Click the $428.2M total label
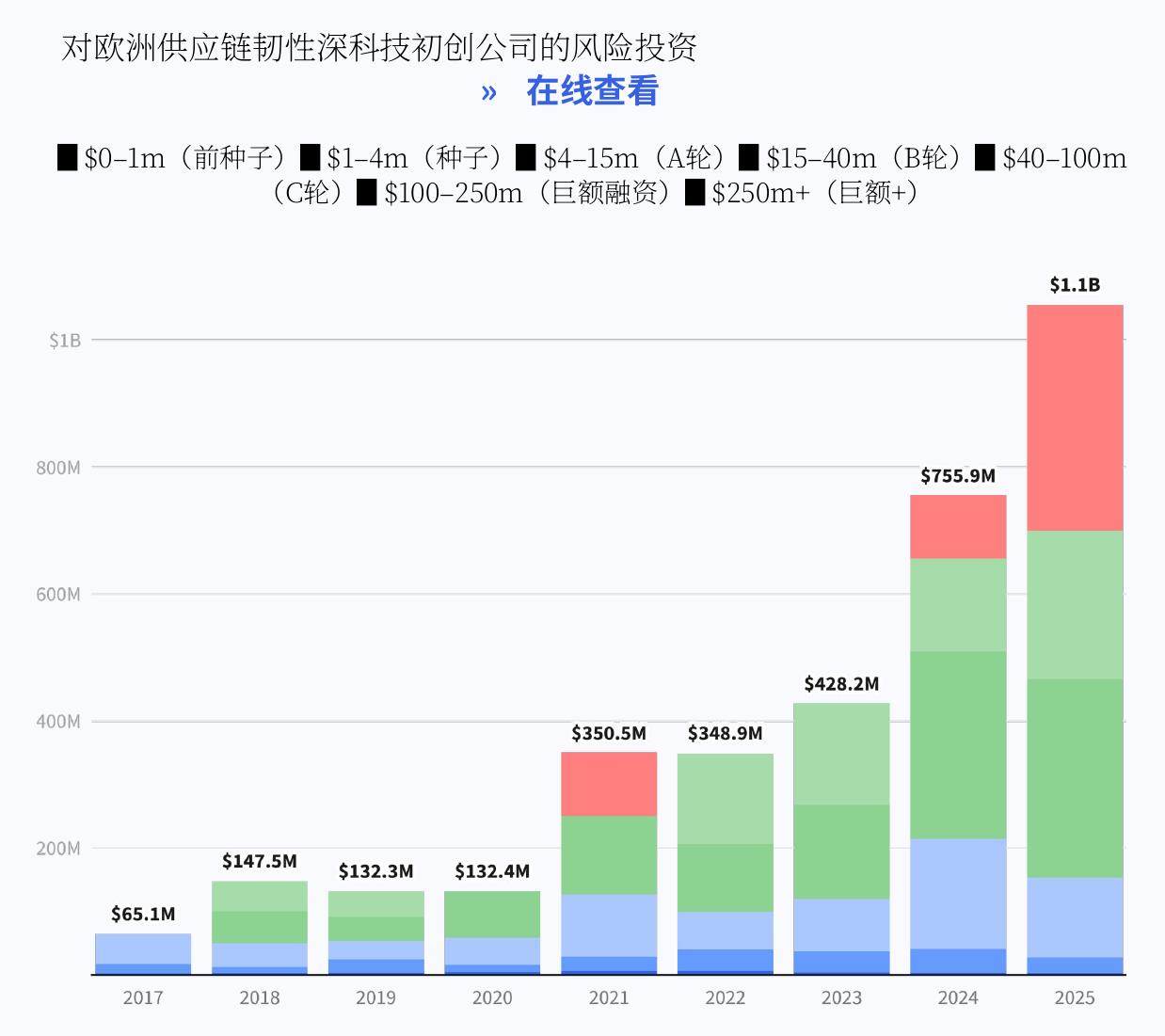 pyautogui.click(x=841, y=683)
